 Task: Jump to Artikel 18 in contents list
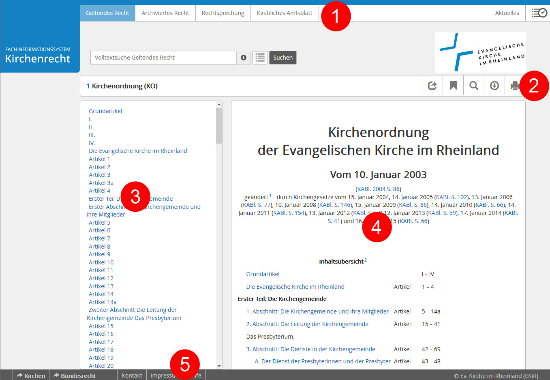[x=101, y=349]
